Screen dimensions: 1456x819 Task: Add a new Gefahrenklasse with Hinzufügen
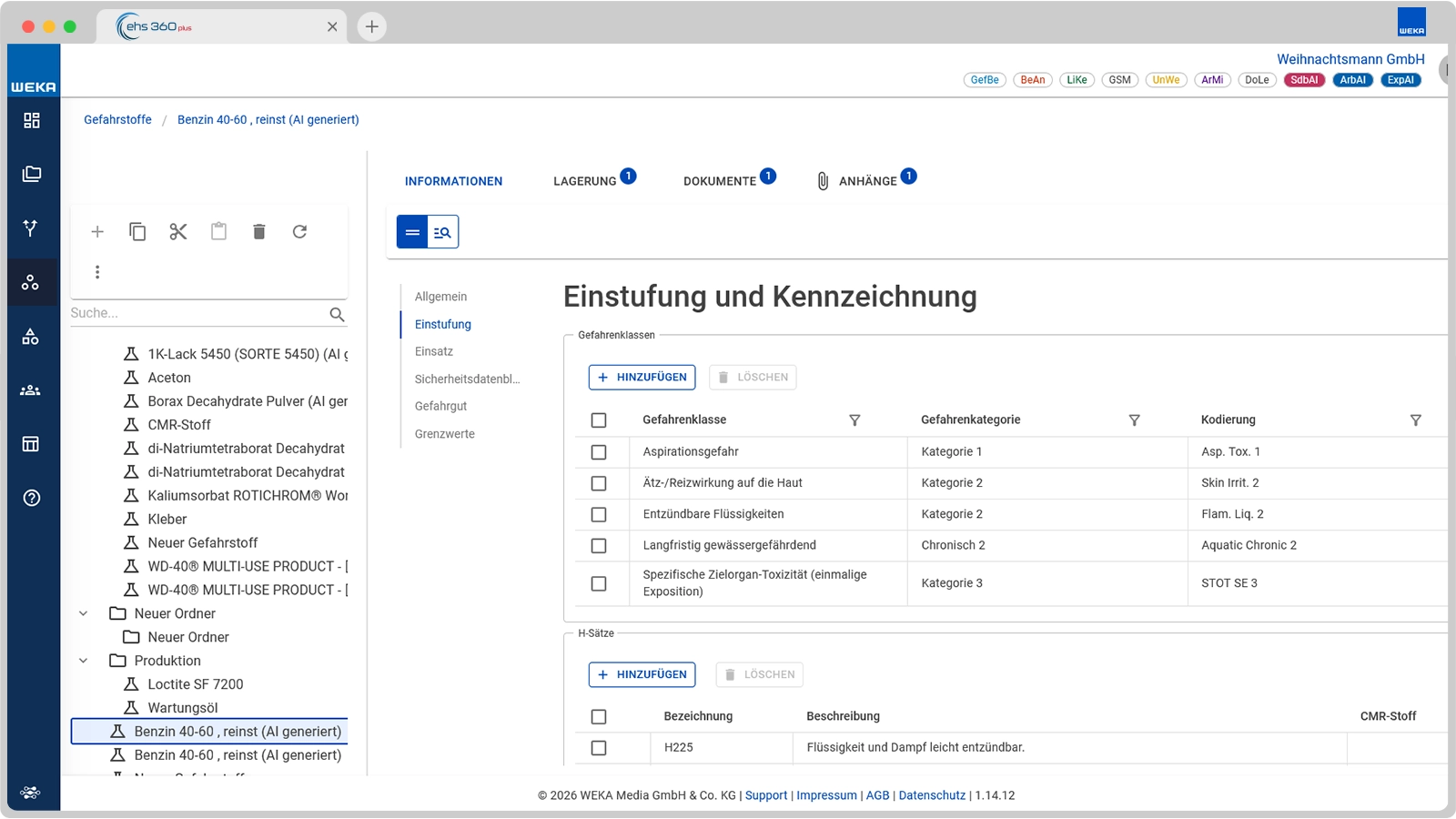[642, 377]
